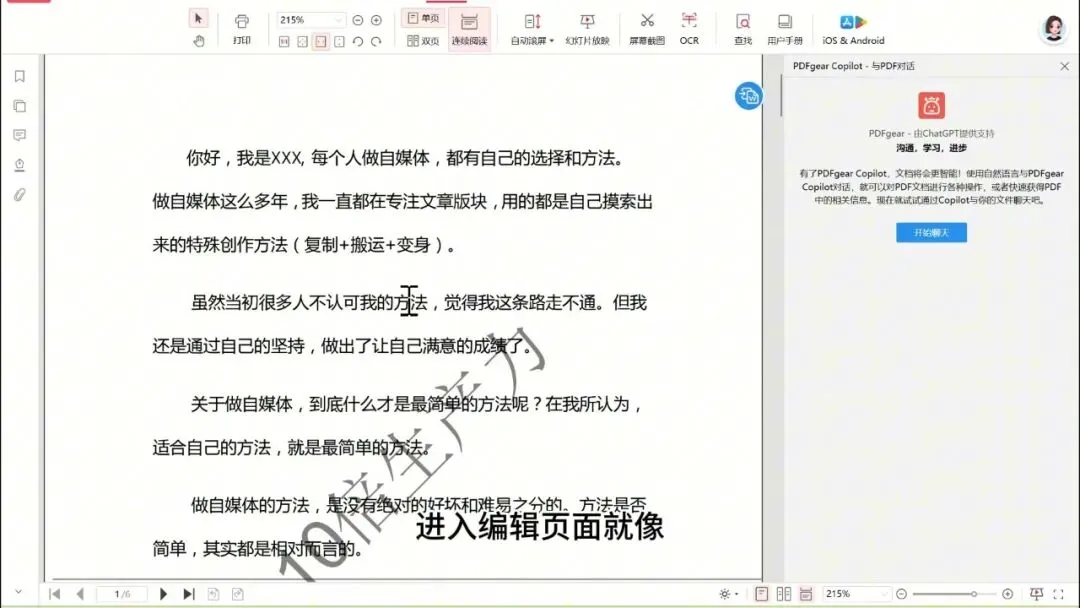The image size is (1080, 608).
Task: Rotate page counterclockwise
Action: [357, 42]
